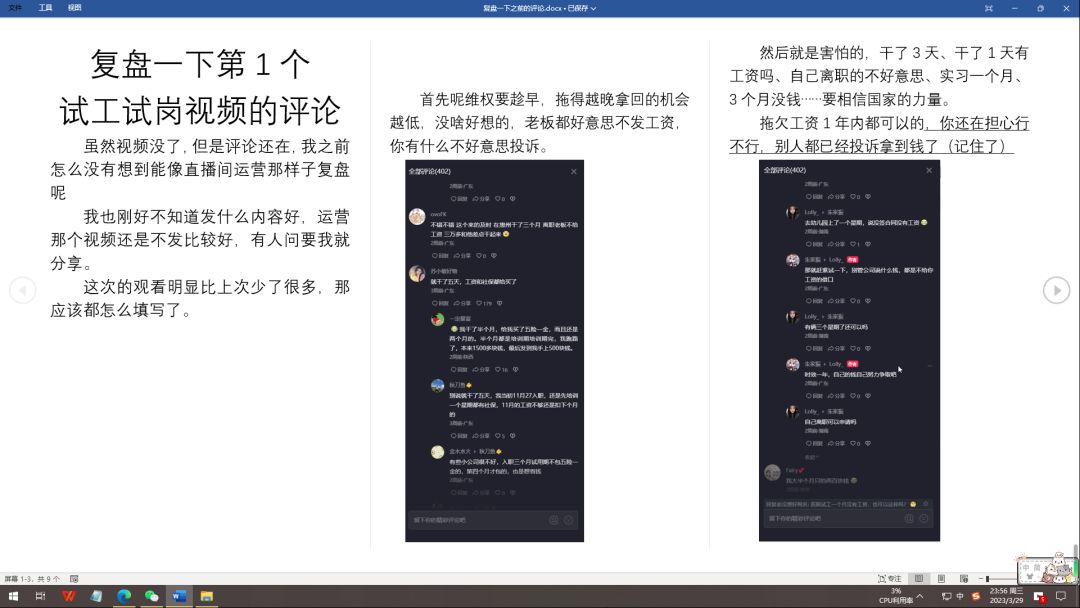
Task: Open File Explorer from taskbar
Action: coord(207,596)
